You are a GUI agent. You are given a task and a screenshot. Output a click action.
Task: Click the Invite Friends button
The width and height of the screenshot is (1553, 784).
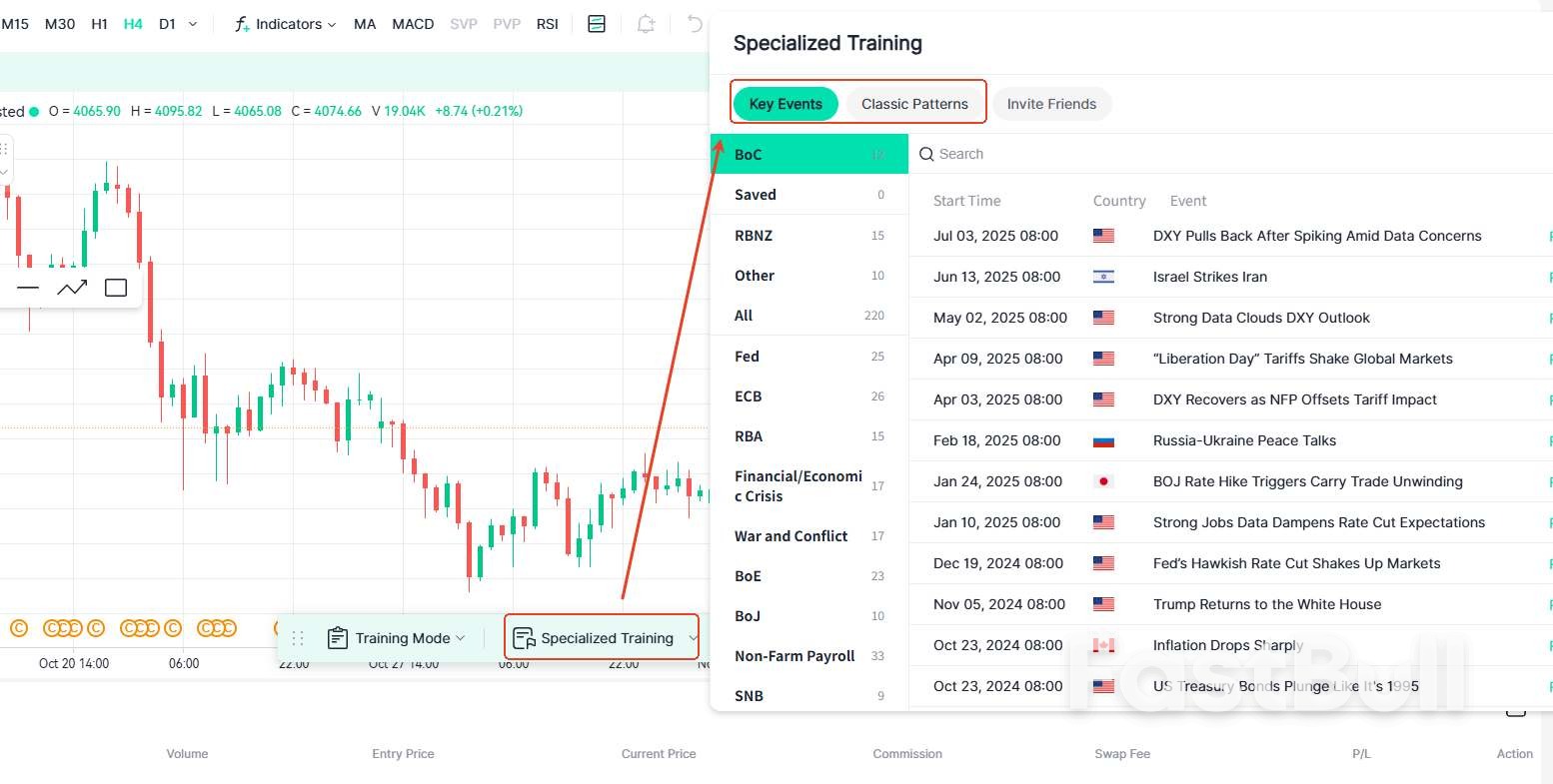[1051, 103]
